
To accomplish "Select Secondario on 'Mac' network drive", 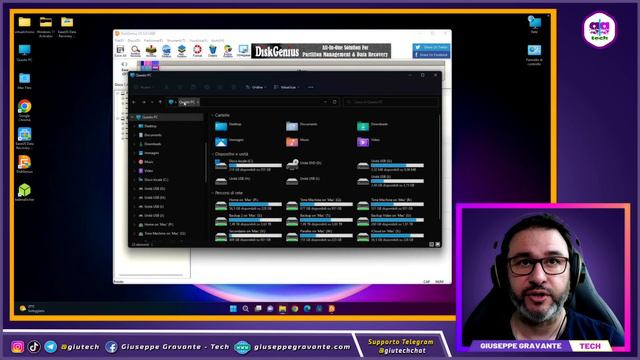I will (248, 236).
